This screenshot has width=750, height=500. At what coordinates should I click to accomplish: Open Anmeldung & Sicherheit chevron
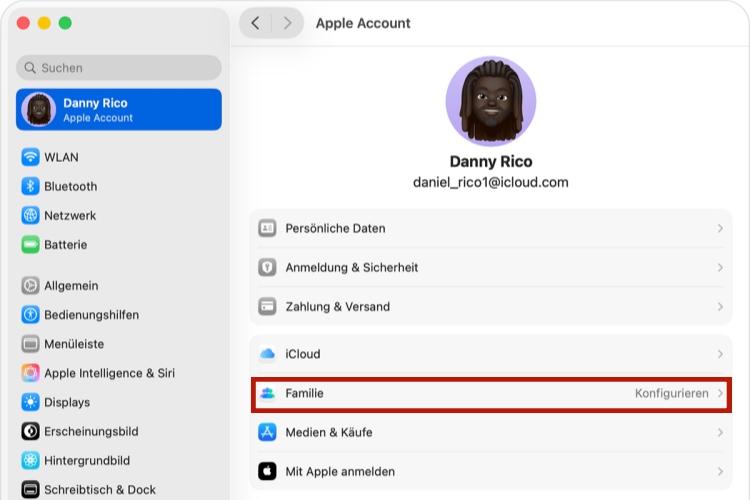point(720,267)
